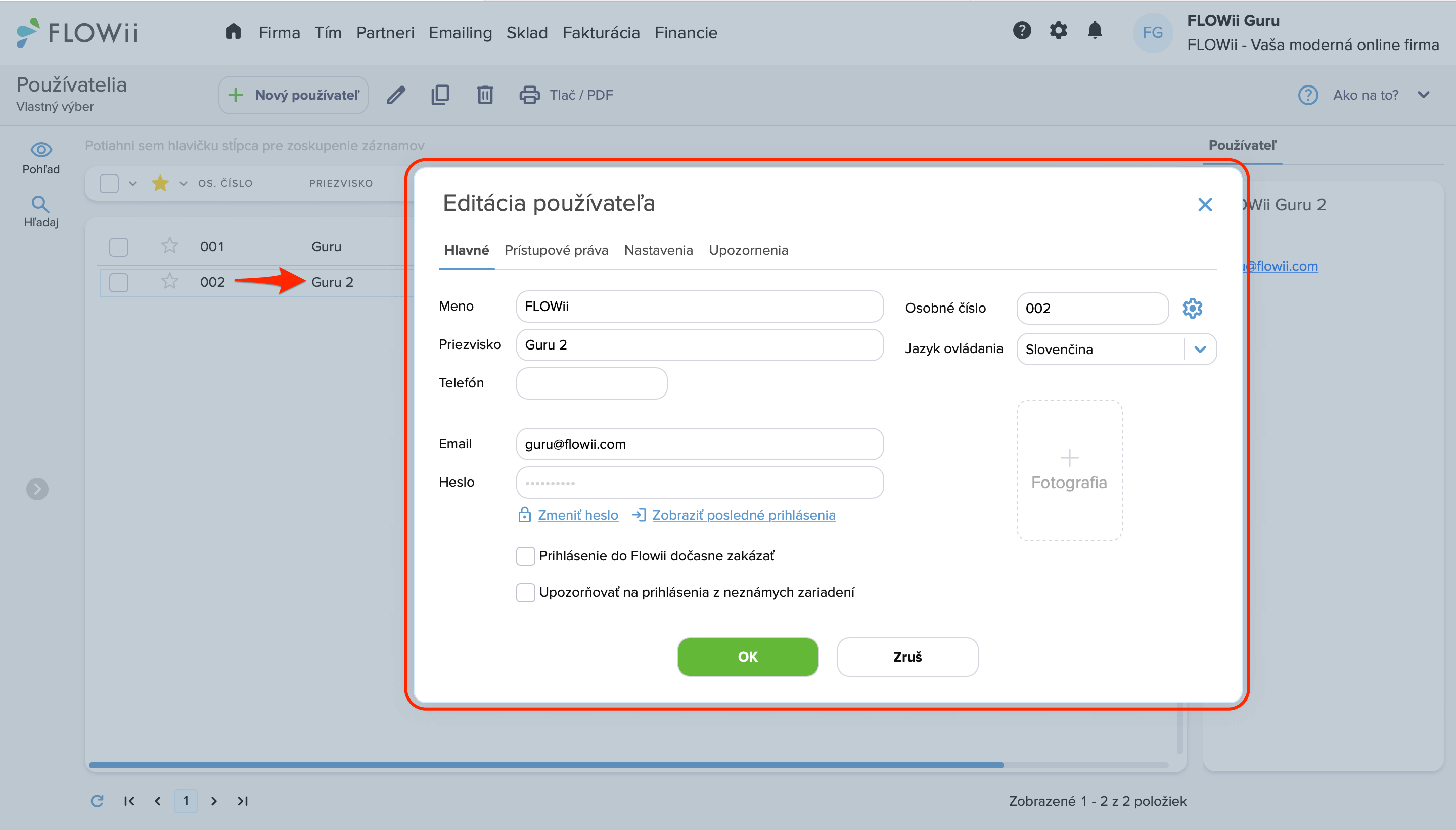Open the Tím menu
Viewport: 1456px width, 830px height.
328,32
